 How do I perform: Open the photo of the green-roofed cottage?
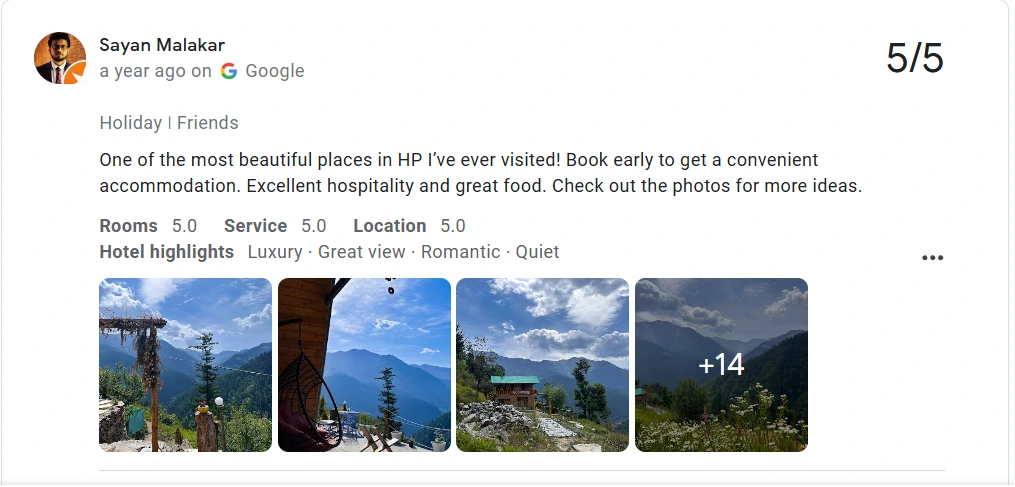pos(542,365)
